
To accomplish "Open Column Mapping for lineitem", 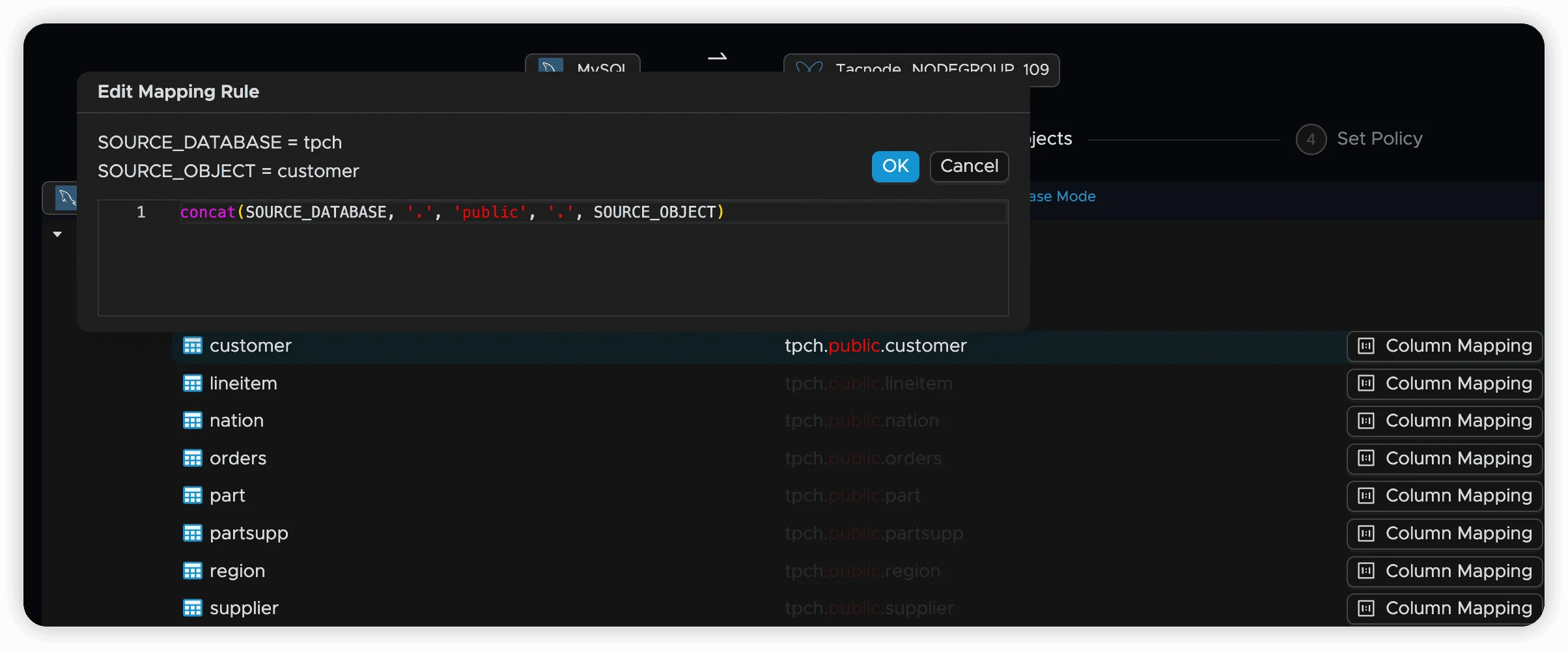I will click(1444, 384).
